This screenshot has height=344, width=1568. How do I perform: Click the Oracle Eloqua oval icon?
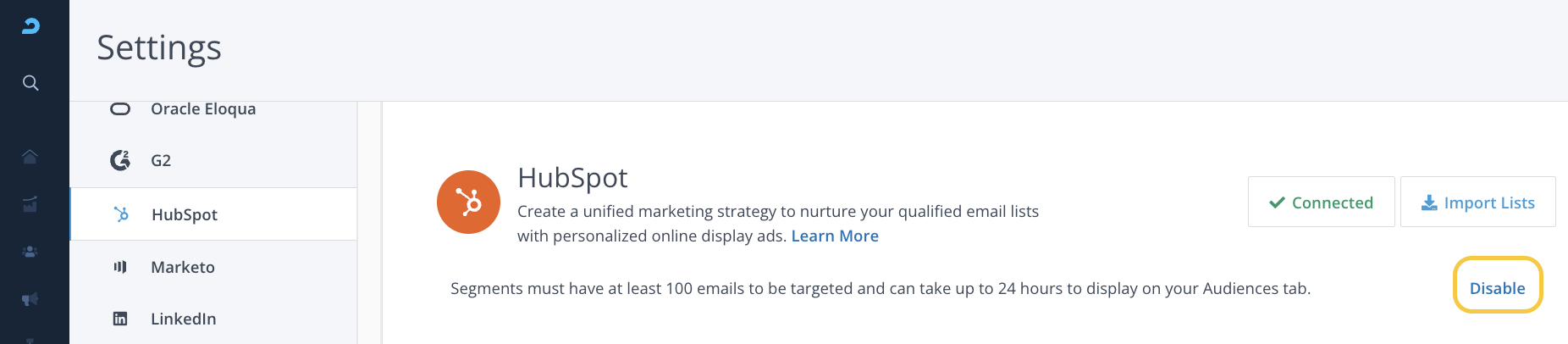pos(120,109)
